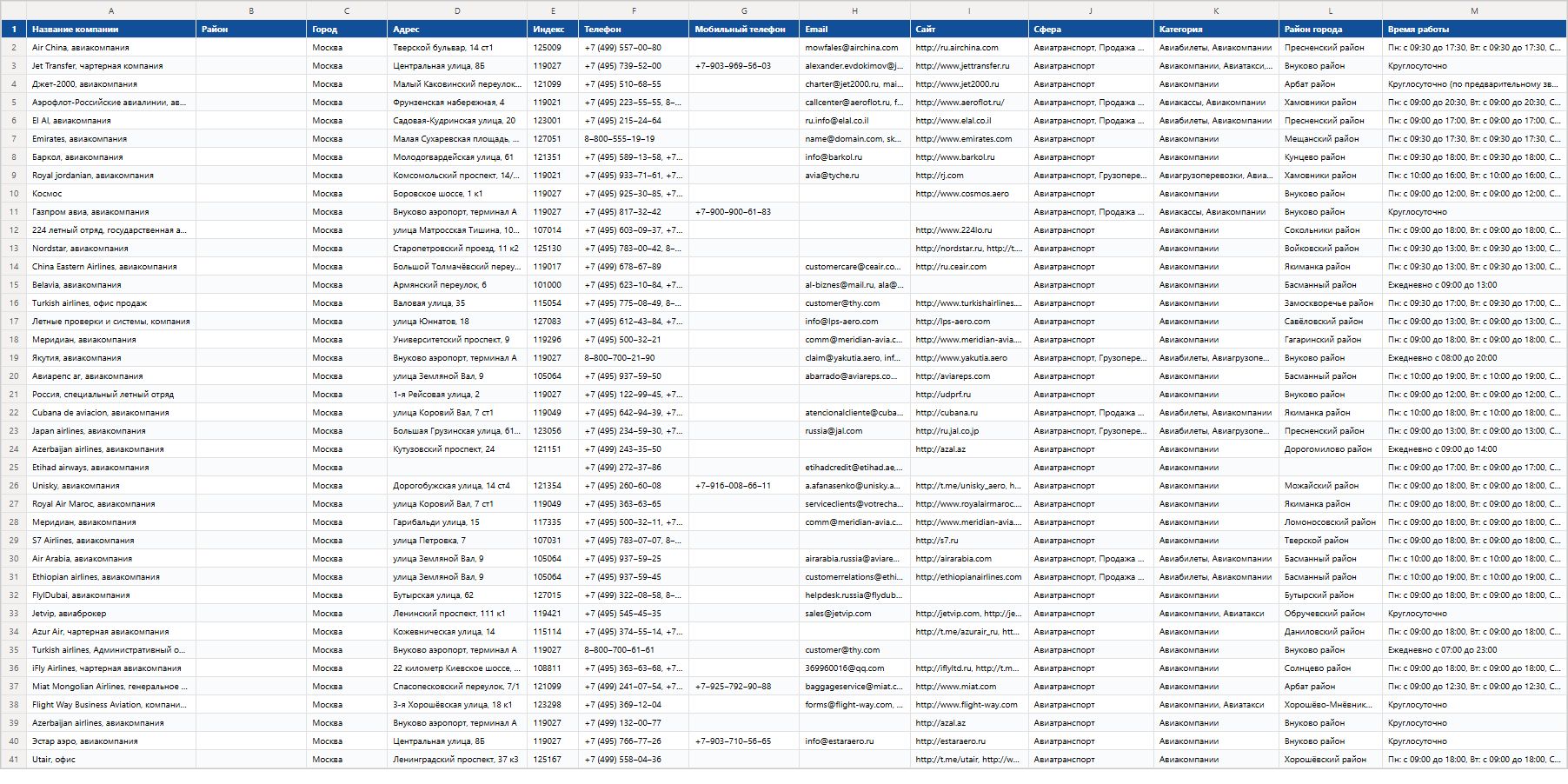
Task: Click email 'info@barkol.ru'
Action: 855,157
